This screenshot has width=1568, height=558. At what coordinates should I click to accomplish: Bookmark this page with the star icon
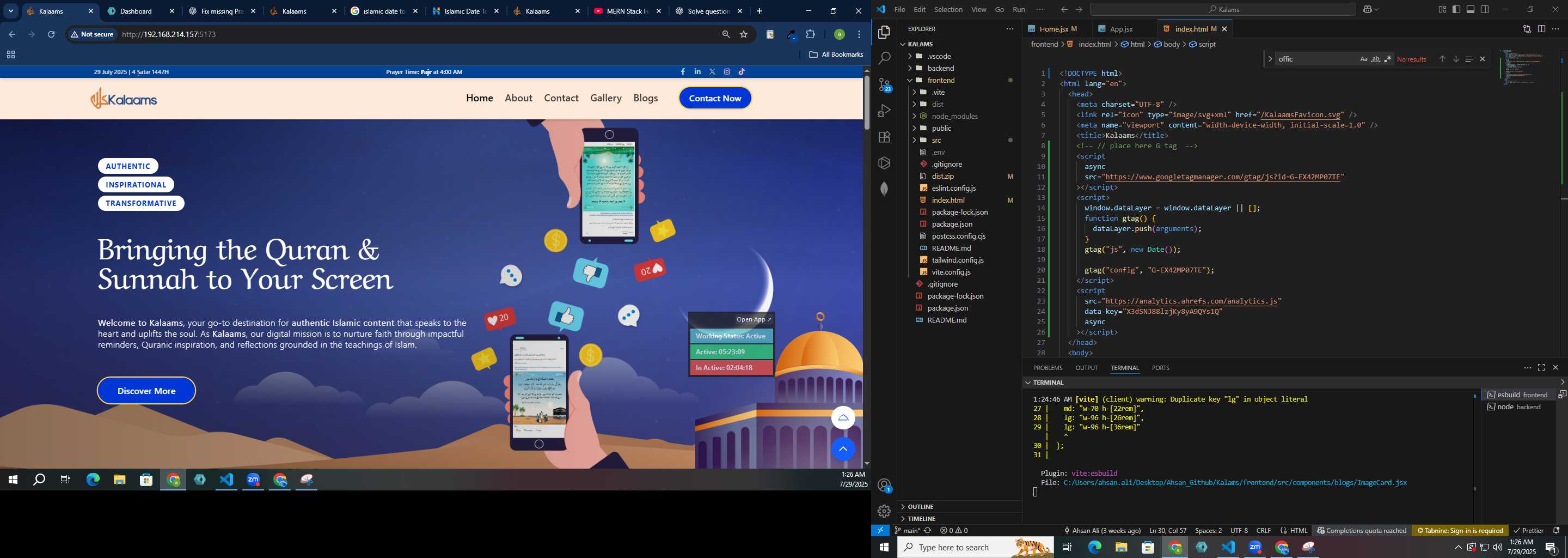pyautogui.click(x=744, y=35)
